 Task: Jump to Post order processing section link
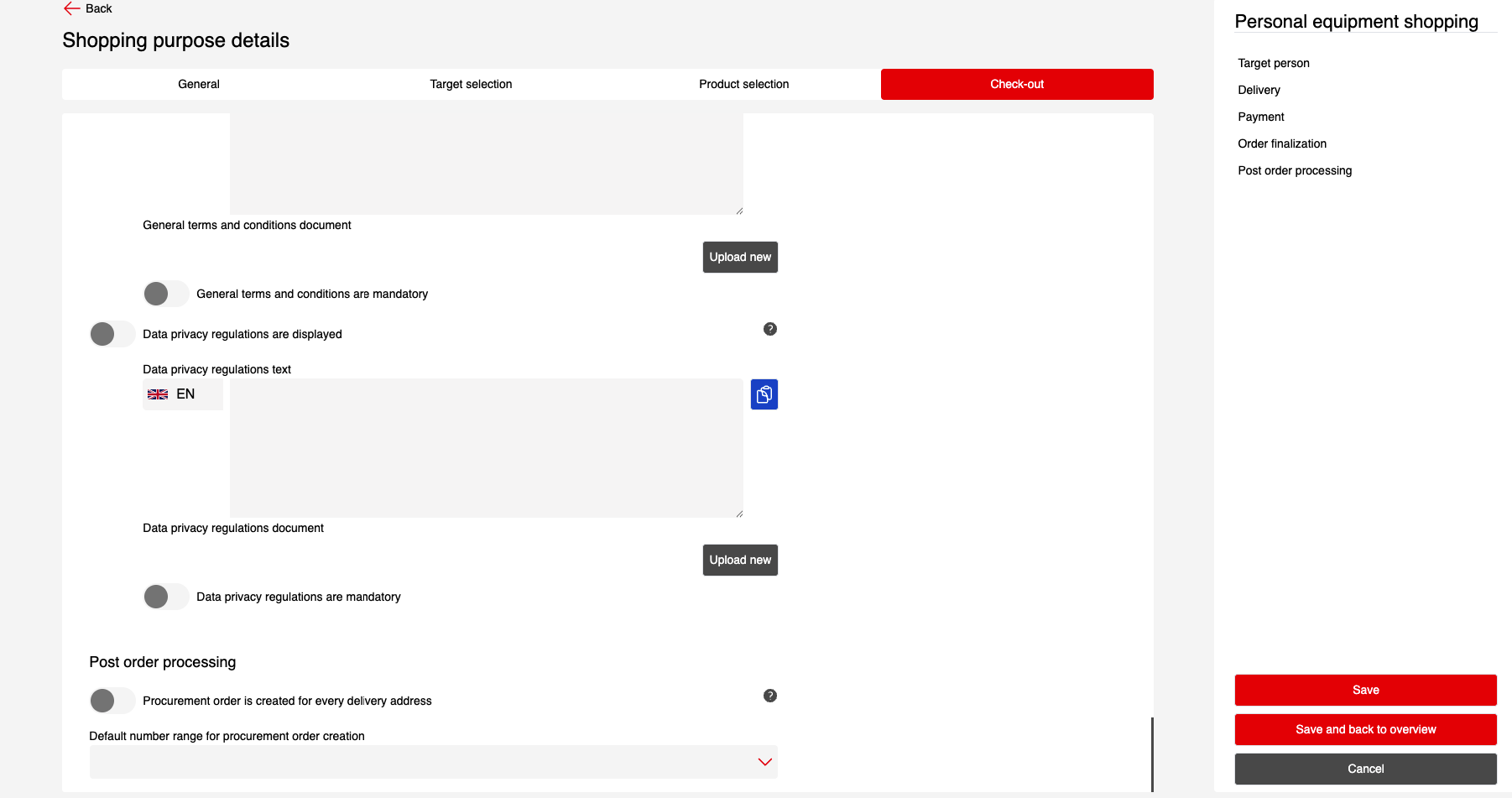tap(1295, 170)
